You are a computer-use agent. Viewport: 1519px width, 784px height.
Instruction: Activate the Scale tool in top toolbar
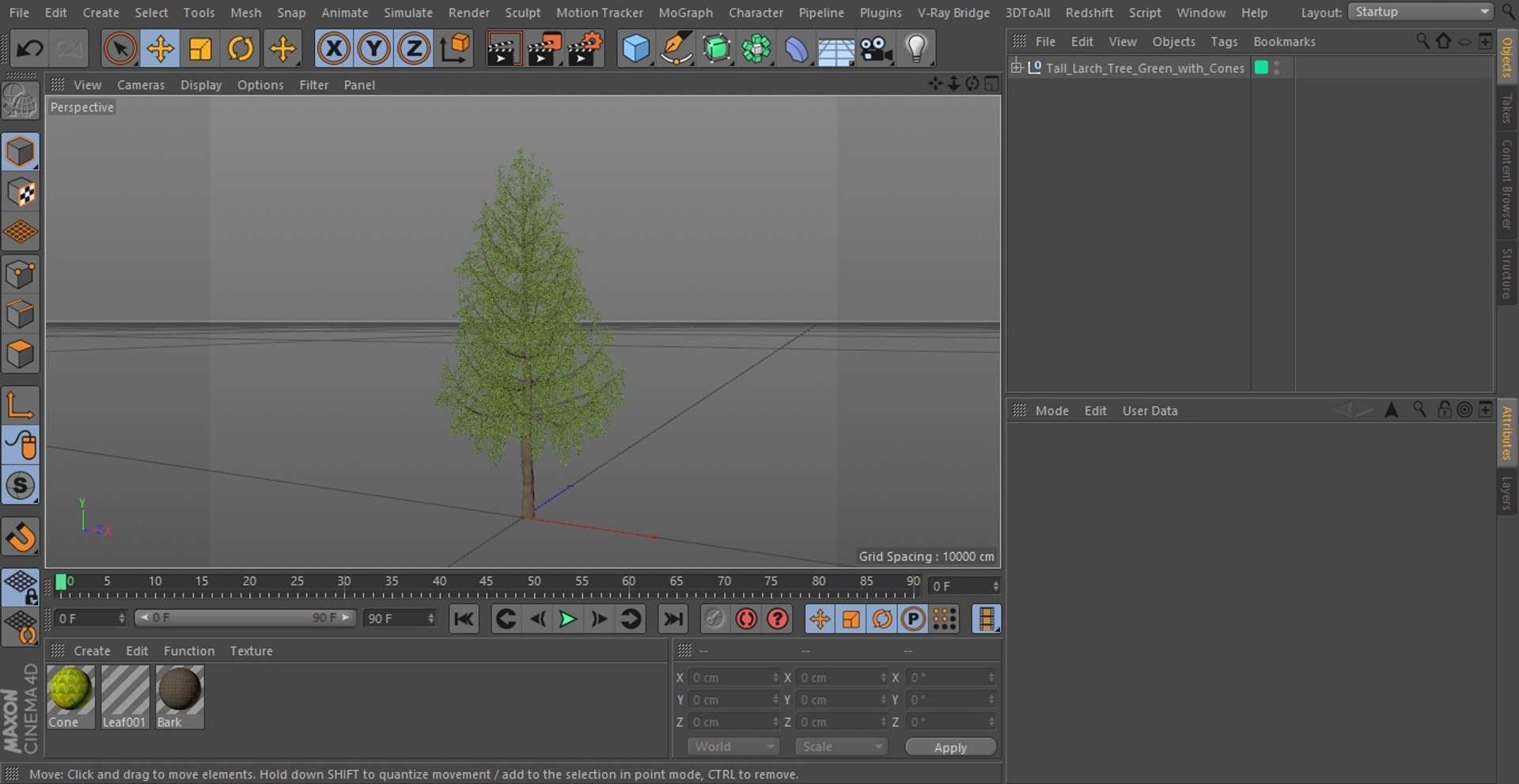coord(200,49)
